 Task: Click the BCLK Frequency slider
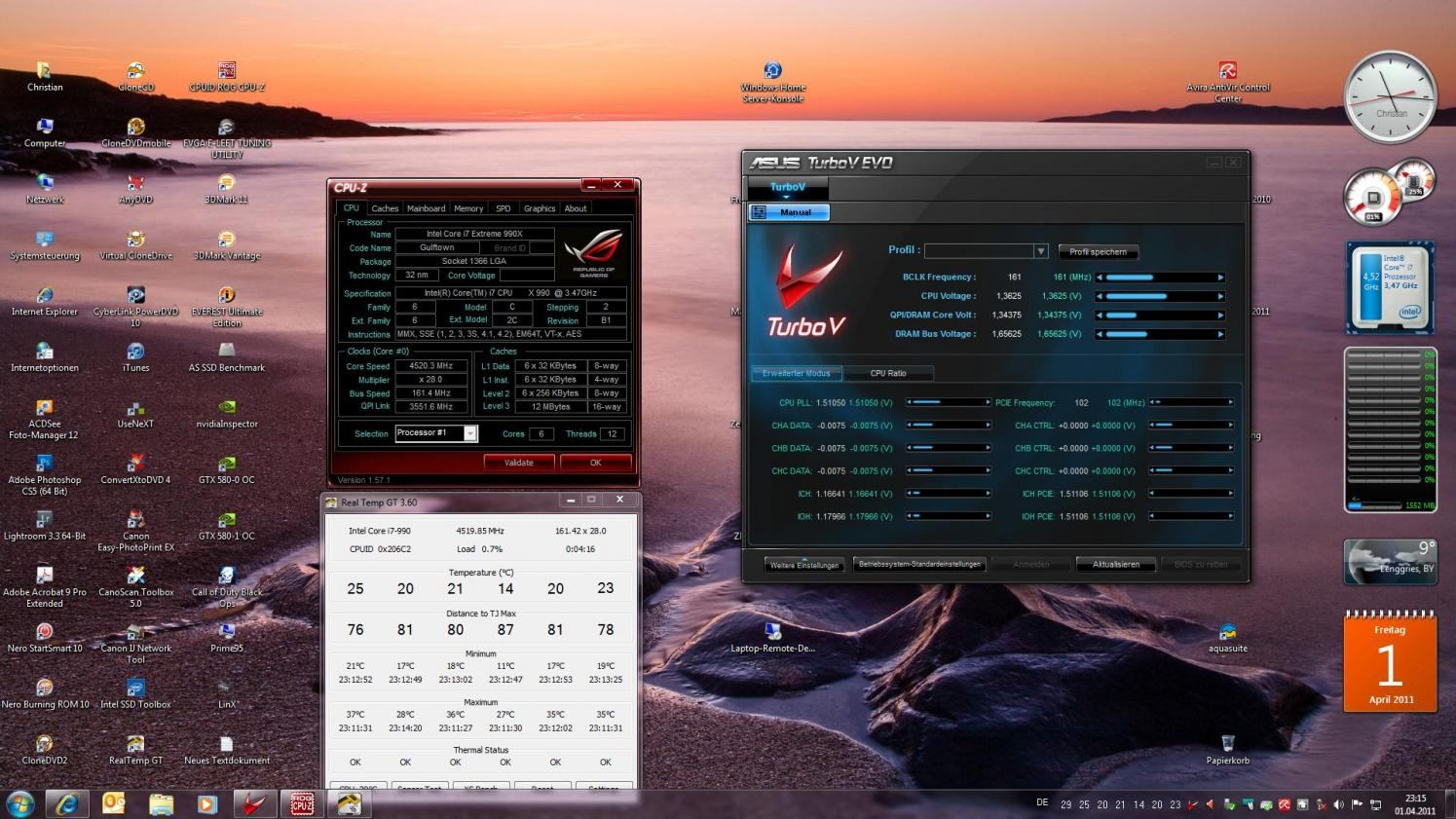tap(1160, 278)
